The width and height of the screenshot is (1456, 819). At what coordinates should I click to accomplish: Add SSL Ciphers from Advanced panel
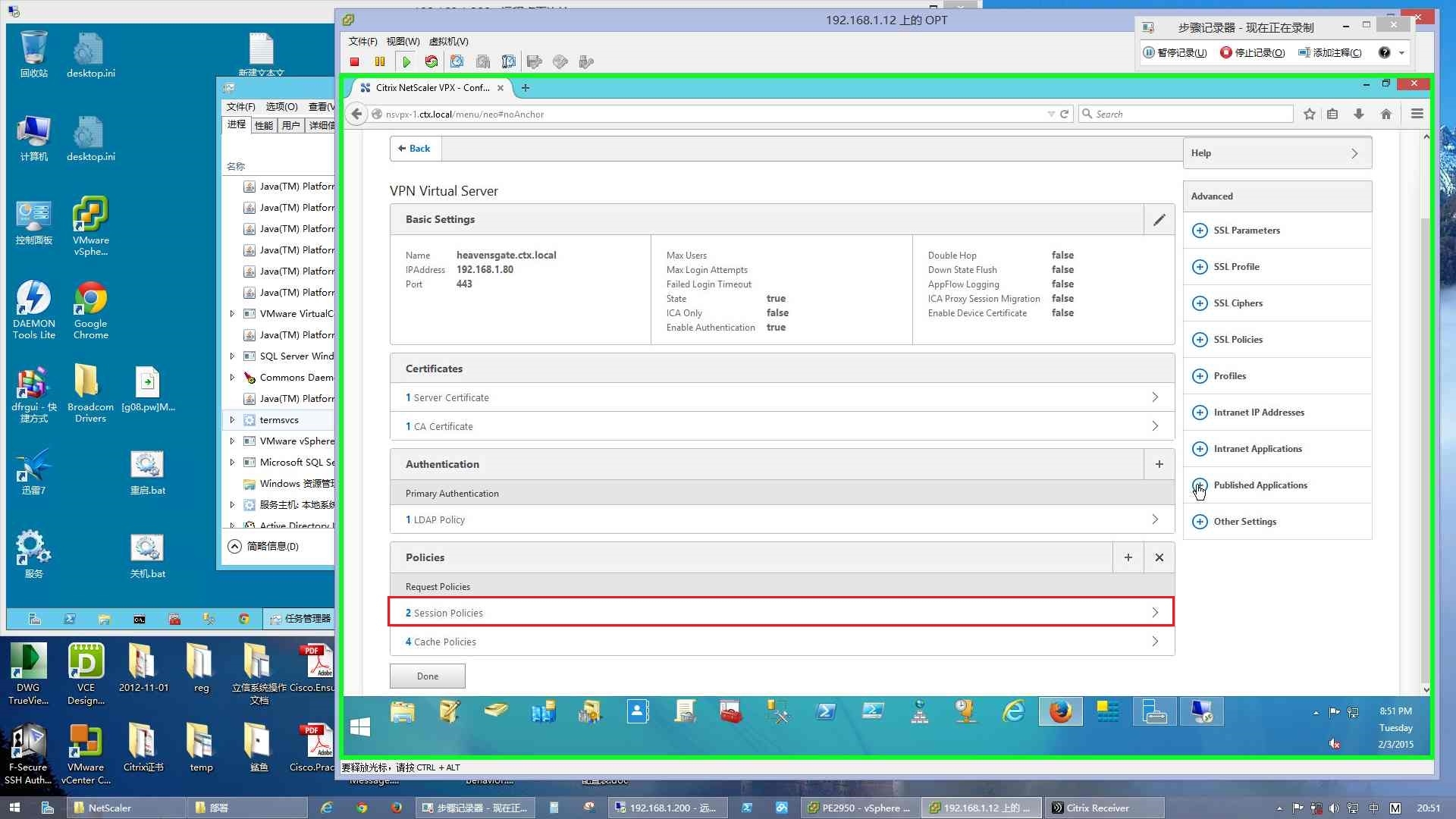tap(1200, 303)
